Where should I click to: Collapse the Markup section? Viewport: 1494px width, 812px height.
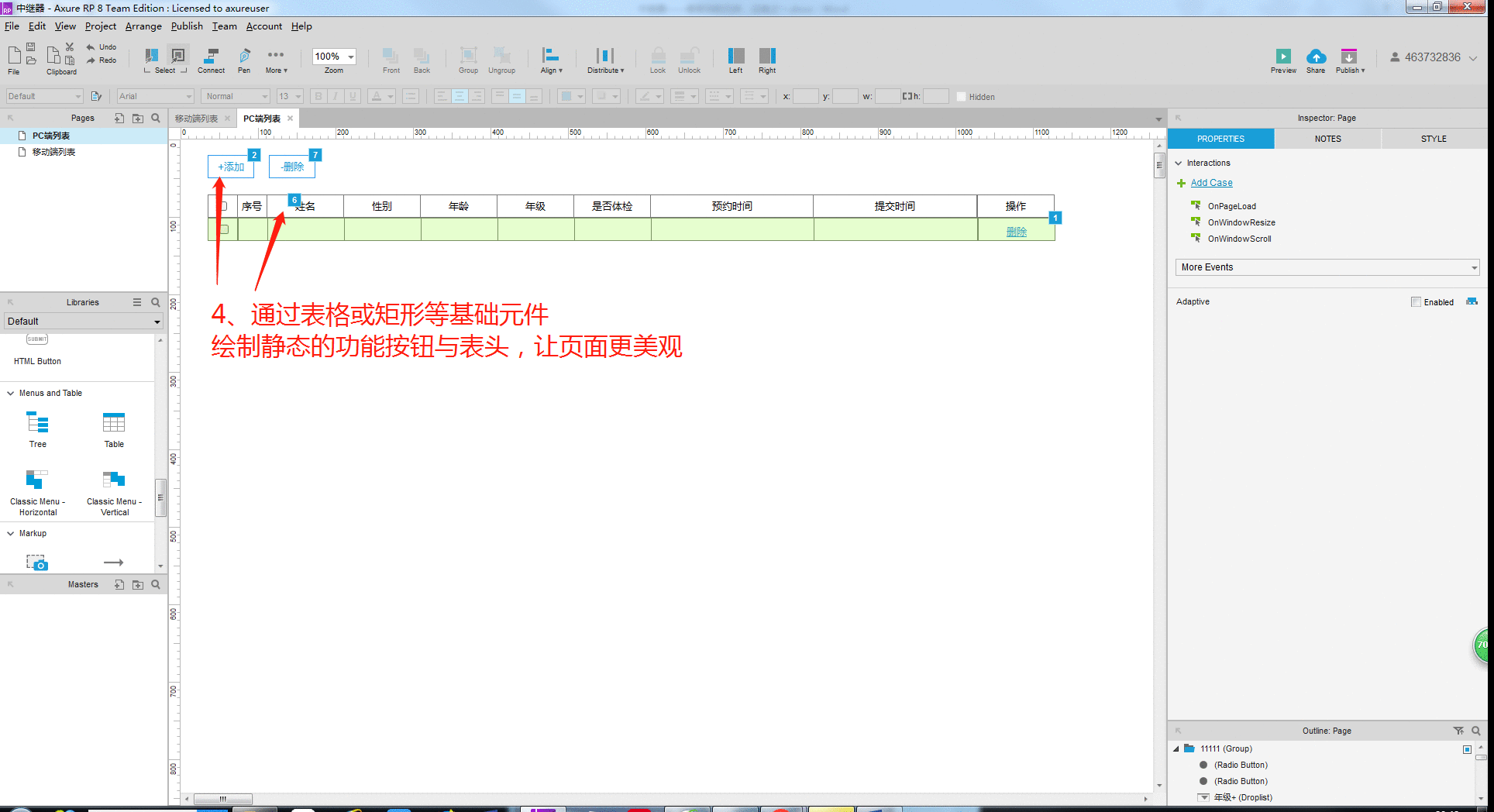[11, 534]
